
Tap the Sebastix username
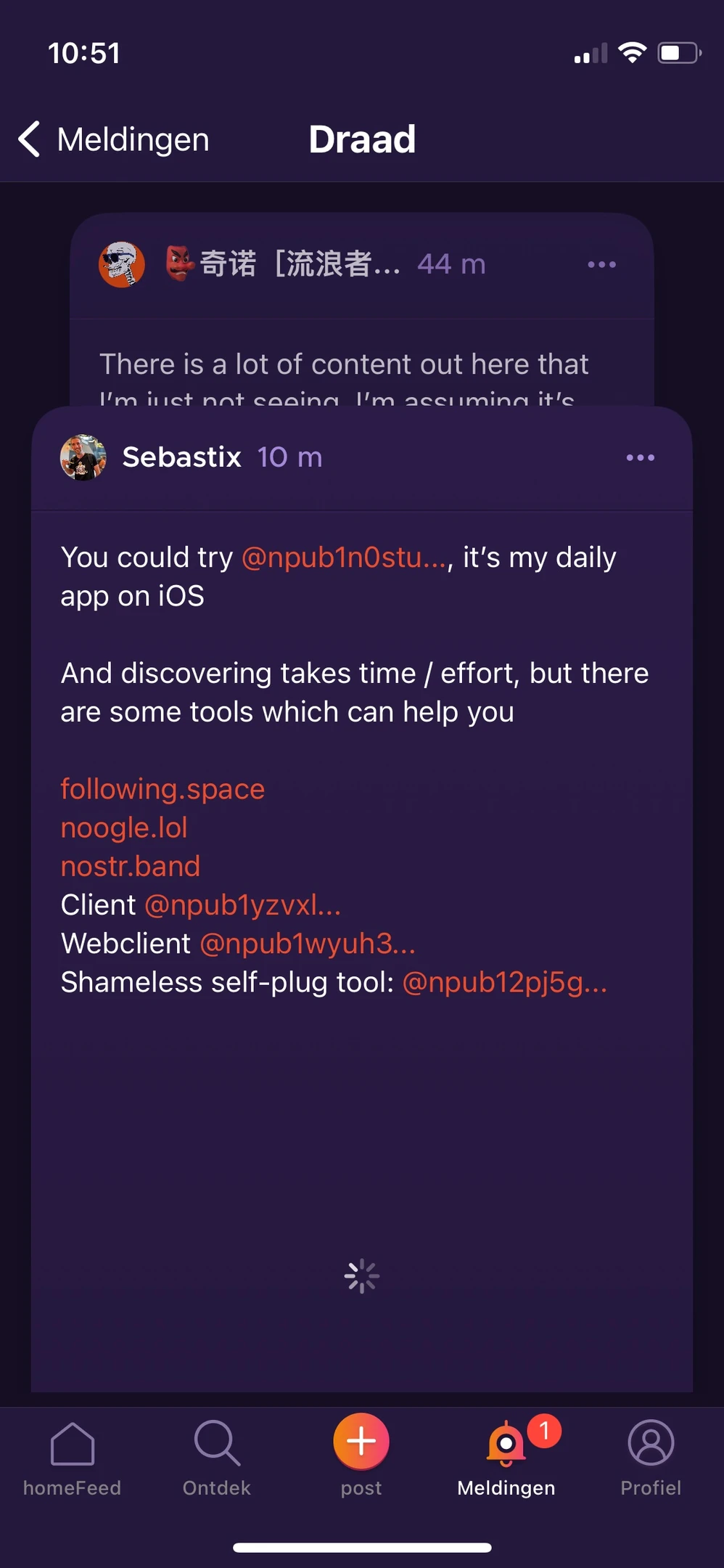pos(181,457)
